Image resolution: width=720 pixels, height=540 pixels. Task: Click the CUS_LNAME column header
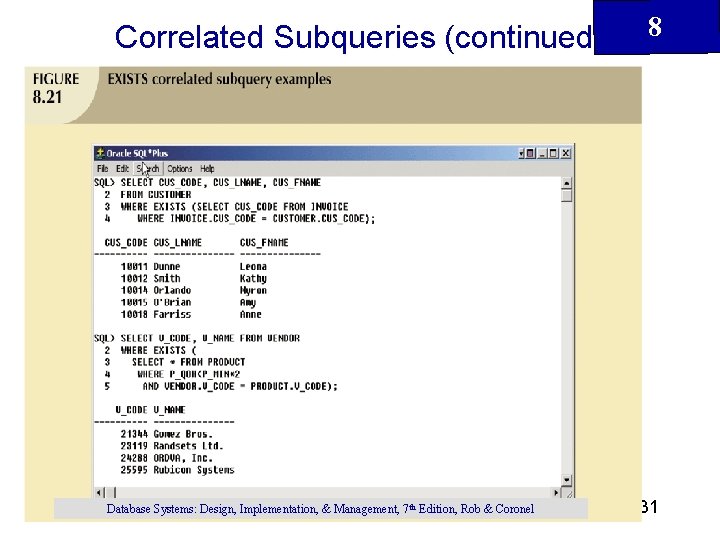click(177, 242)
